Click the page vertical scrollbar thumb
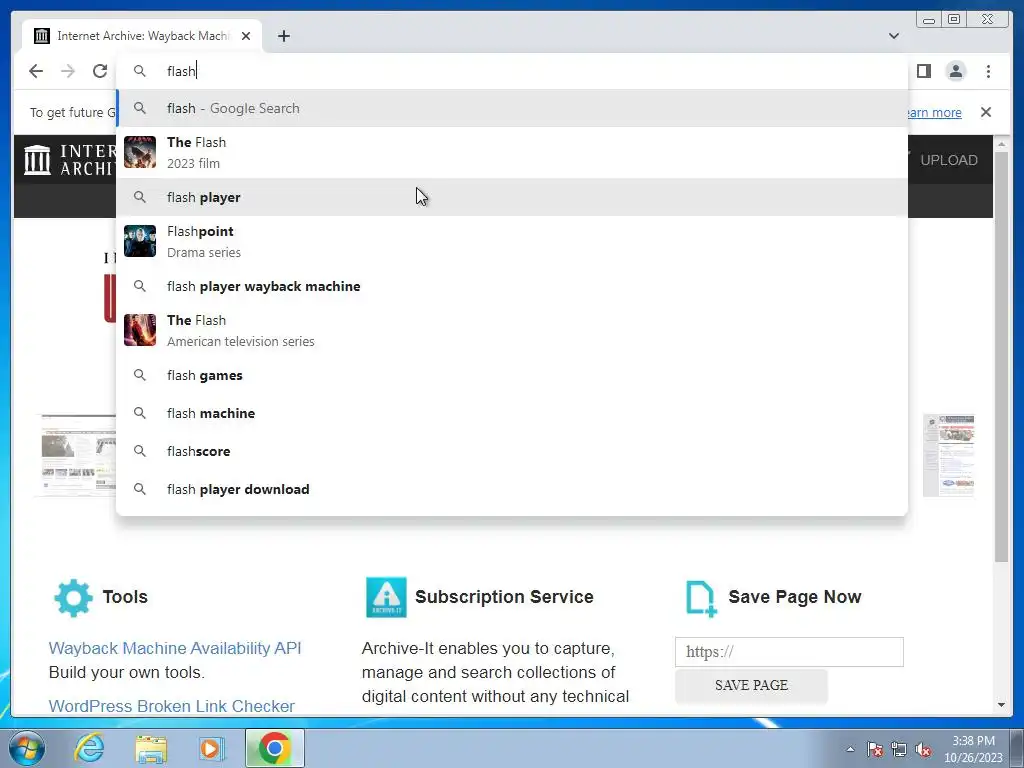 coord(1002,356)
